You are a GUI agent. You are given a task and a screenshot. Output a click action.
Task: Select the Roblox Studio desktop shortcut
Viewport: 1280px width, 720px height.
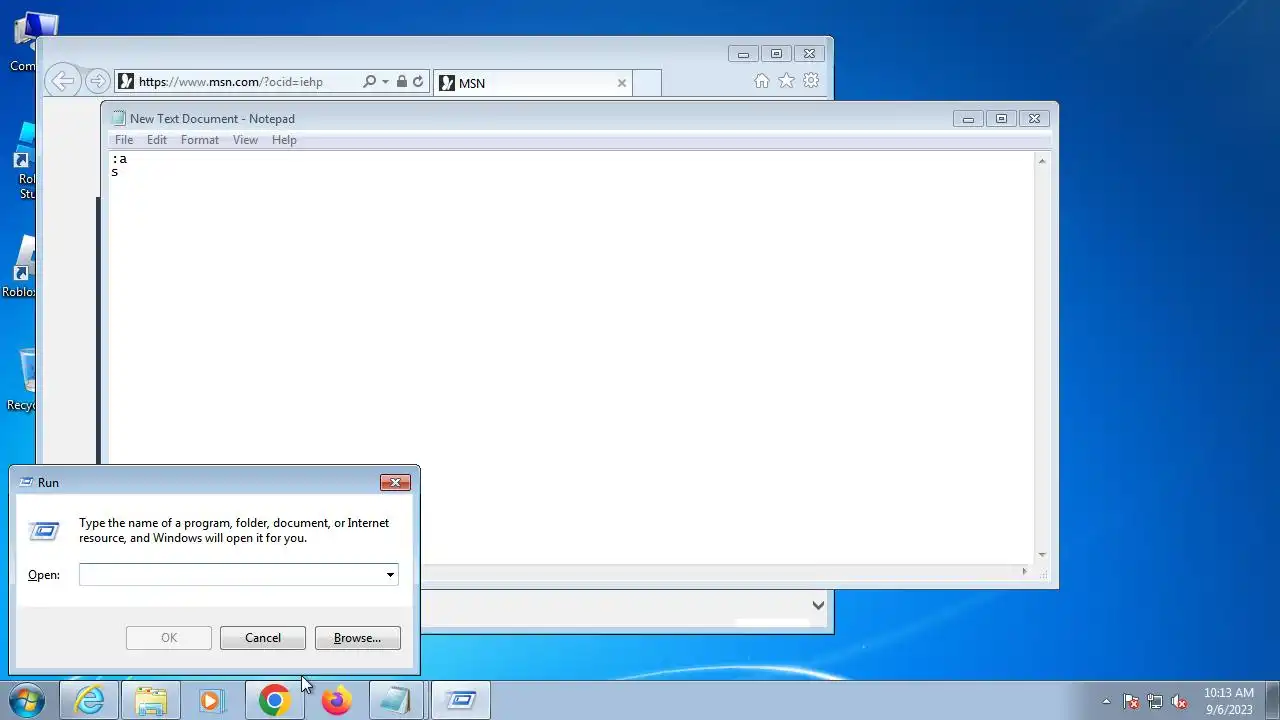pyautogui.click(x=24, y=160)
